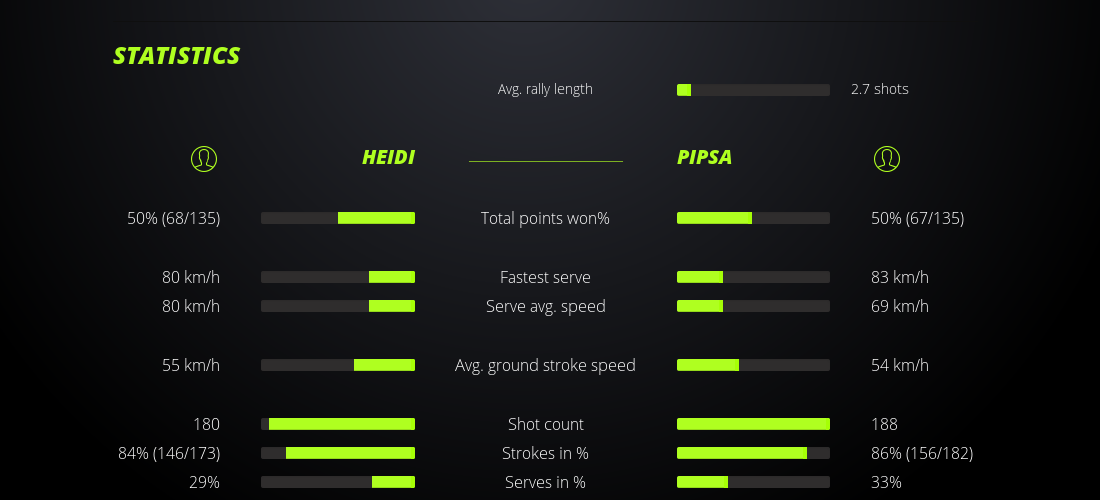Image resolution: width=1100 pixels, height=500 pixels.
Task: Click Pipsa's total points won bar
Action: [x=753, y=218]
